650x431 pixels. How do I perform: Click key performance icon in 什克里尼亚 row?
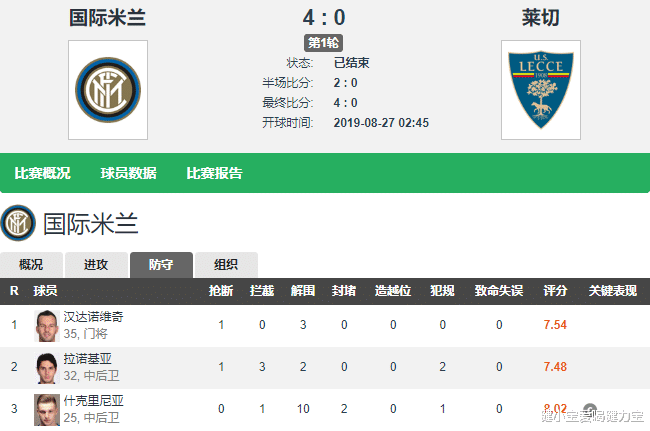[x=590, y=409]
